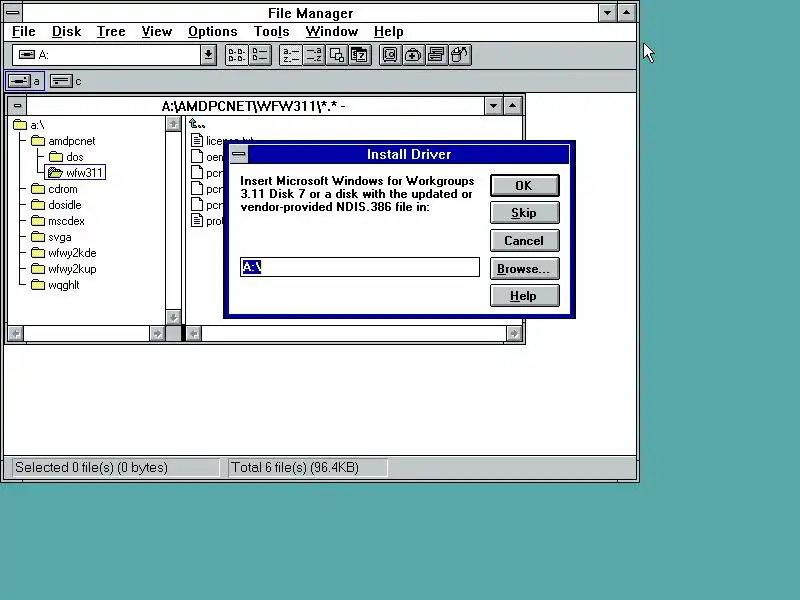This screenshot has width=800, height=600.
Task: Click tree pane horizontal scroll left arrow
Action: 16,333
